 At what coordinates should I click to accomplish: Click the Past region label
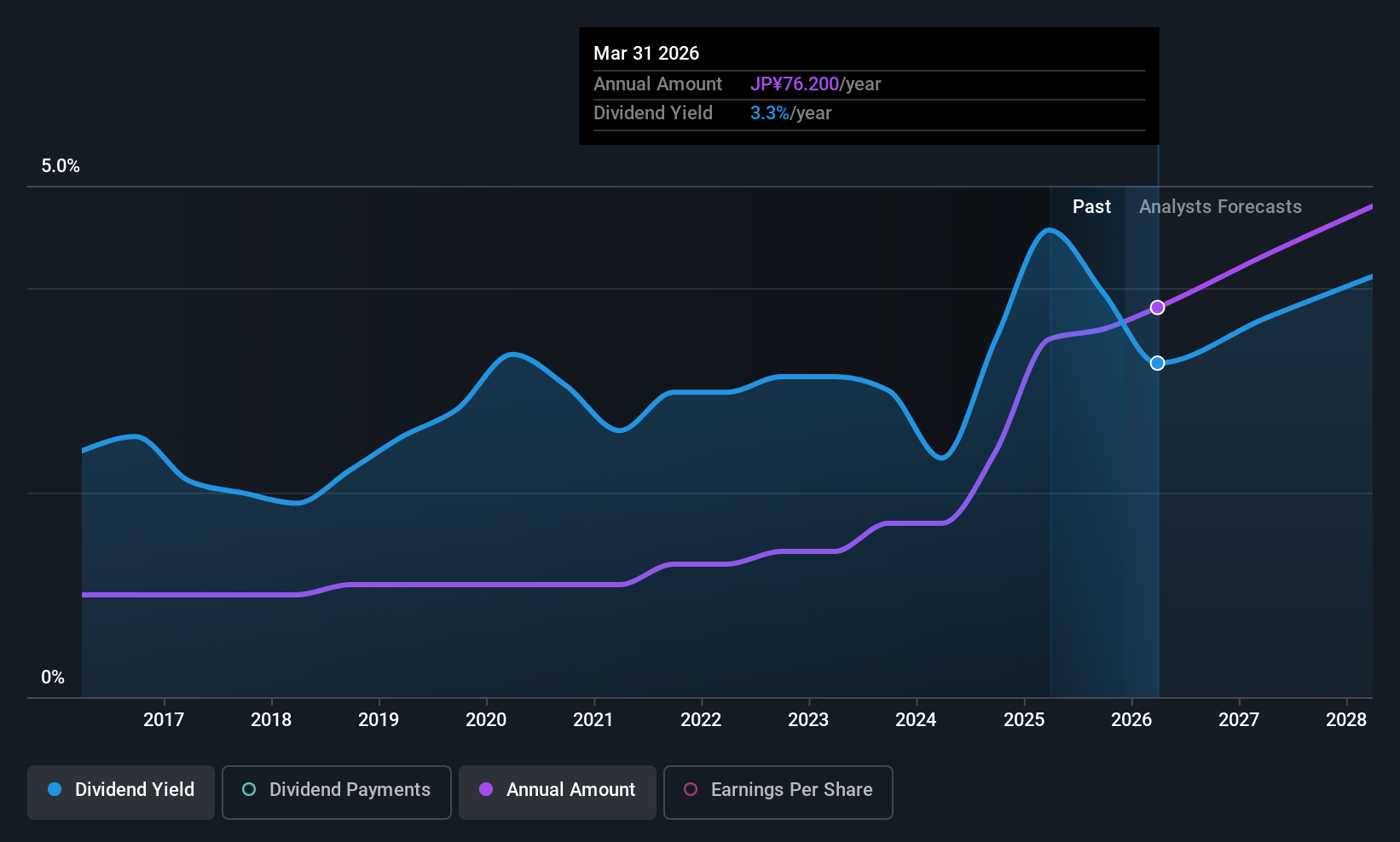click(x=1091, y=207)
